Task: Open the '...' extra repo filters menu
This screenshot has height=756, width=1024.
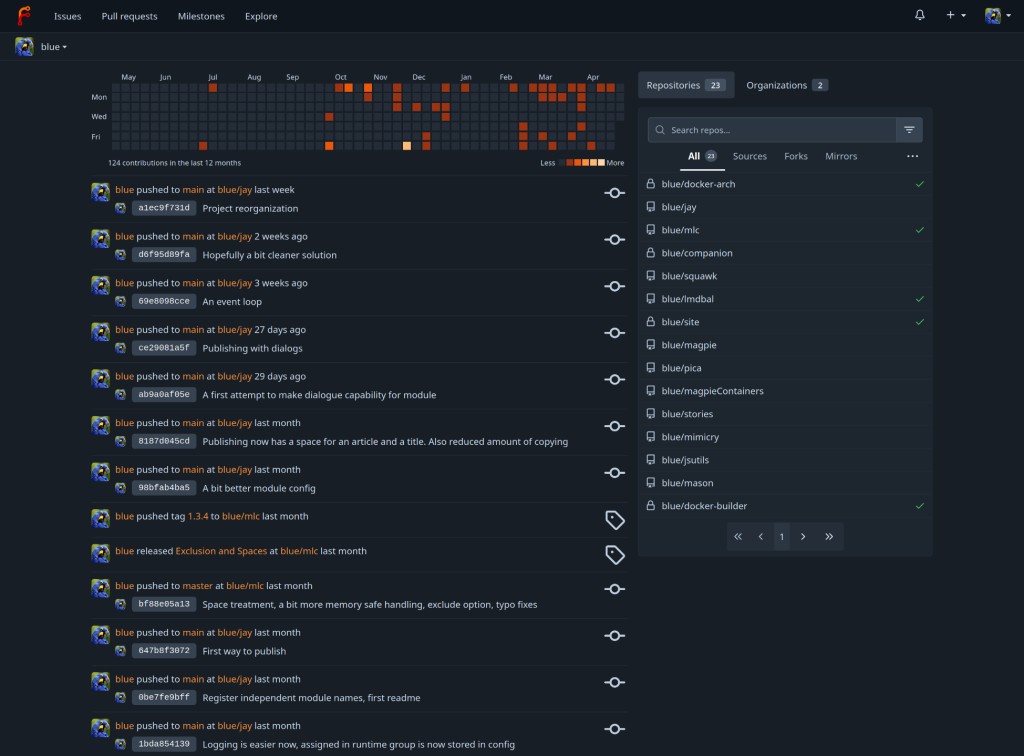Action: 913,156
